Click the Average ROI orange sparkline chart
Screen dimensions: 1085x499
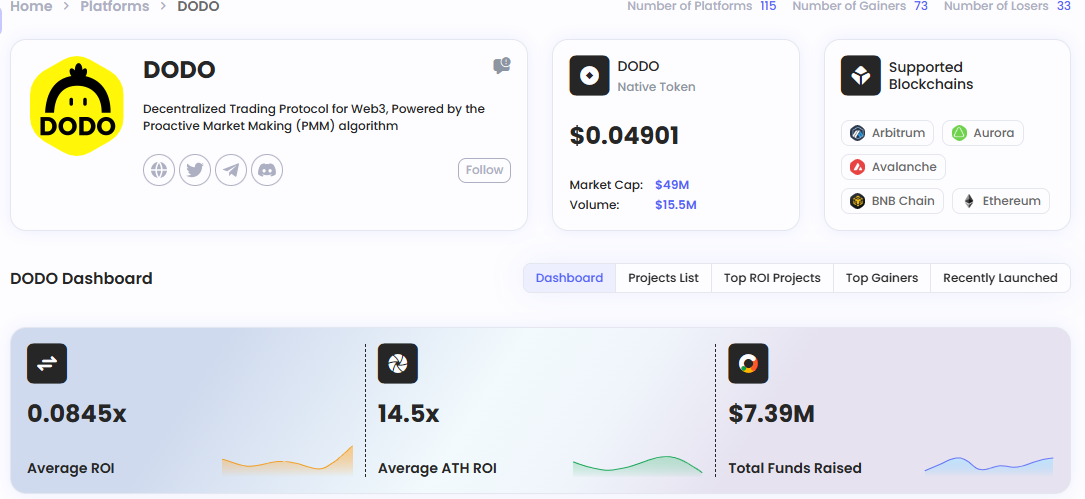(287, 460)
